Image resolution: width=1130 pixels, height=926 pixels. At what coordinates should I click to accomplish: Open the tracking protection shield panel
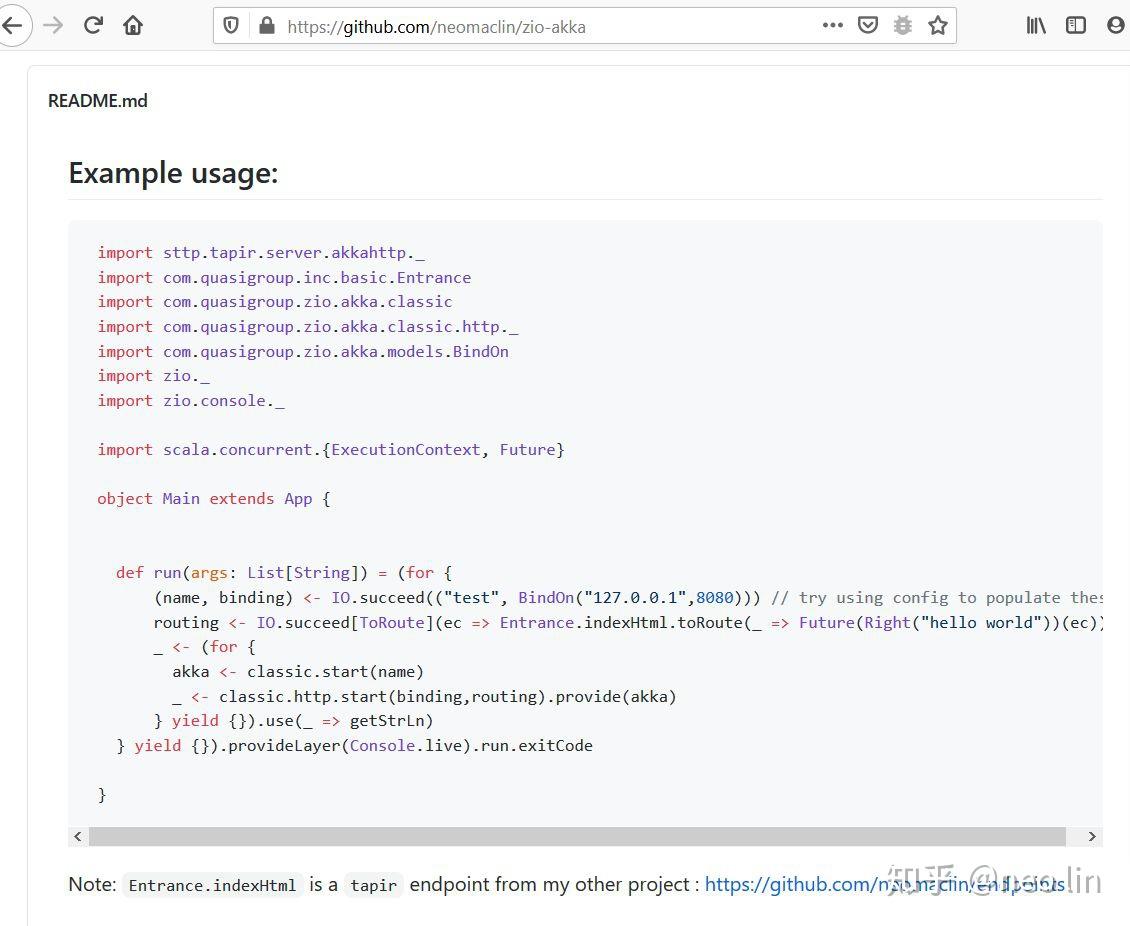coord(231,26)
